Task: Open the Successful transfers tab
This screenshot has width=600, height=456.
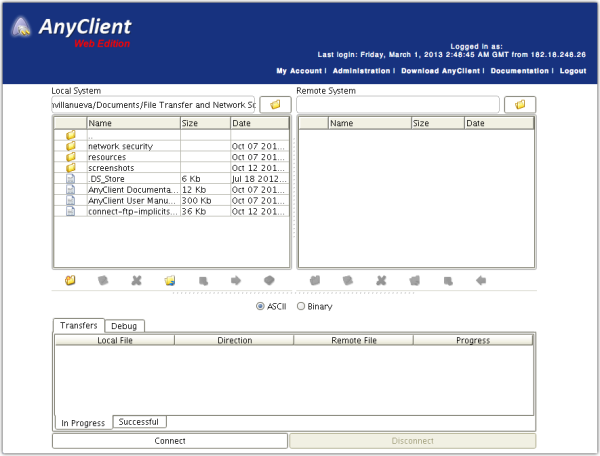Action: pyautogui.click(x=139, y=422)
